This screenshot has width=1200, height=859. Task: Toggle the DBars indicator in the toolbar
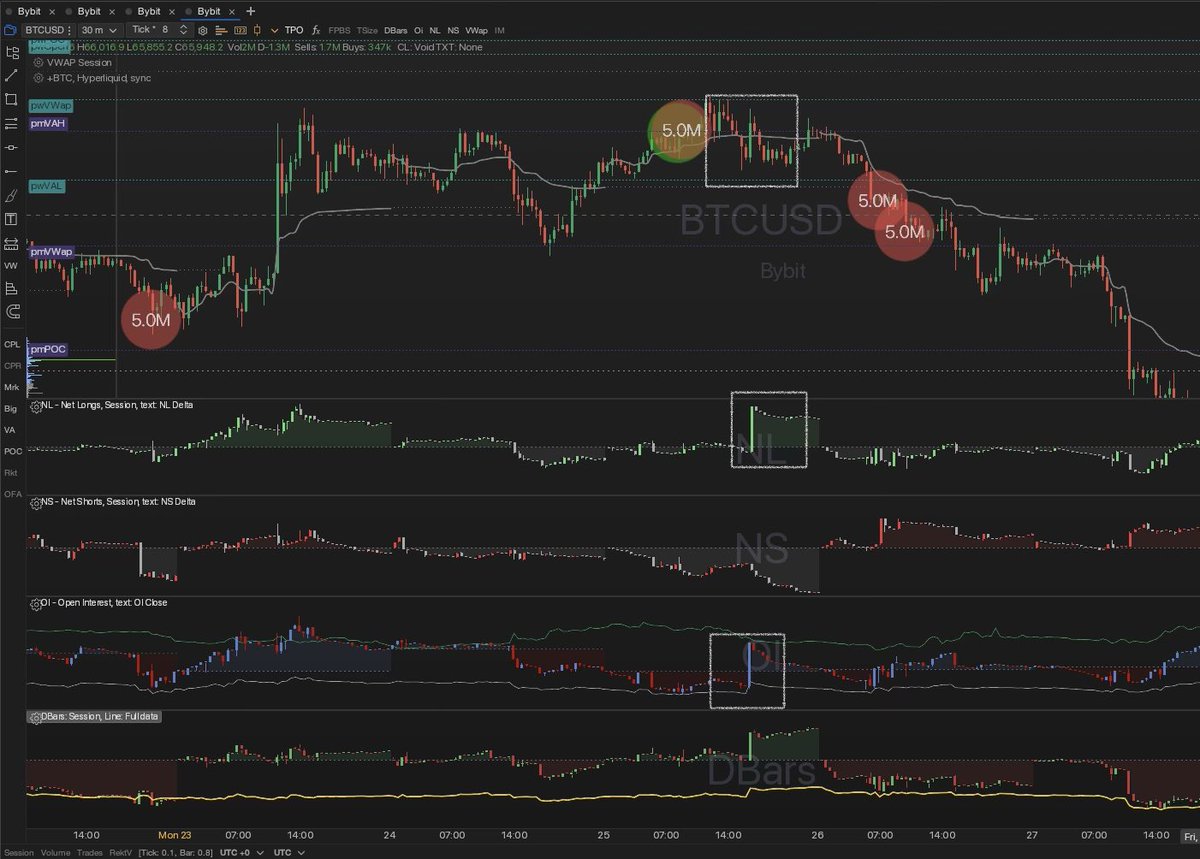click(x=393, y=29)
